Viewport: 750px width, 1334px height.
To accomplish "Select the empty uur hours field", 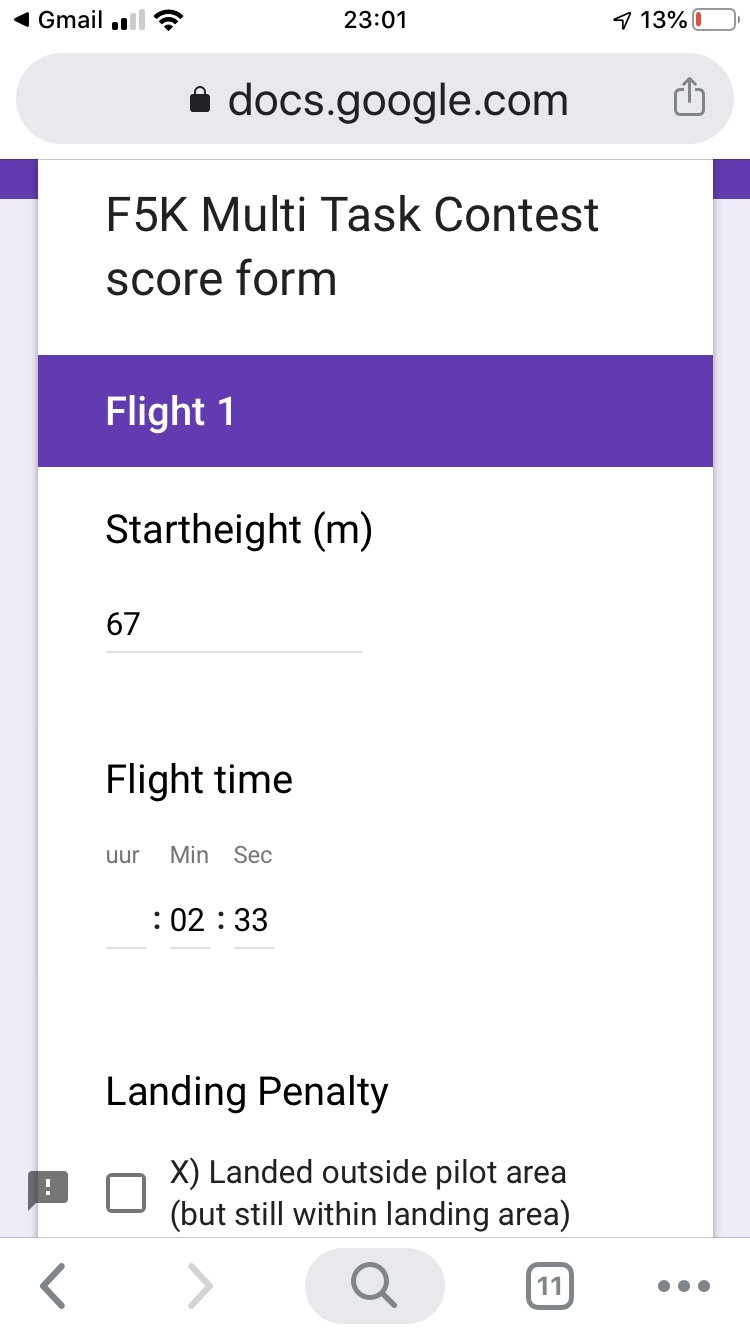I will click(126, 921).
